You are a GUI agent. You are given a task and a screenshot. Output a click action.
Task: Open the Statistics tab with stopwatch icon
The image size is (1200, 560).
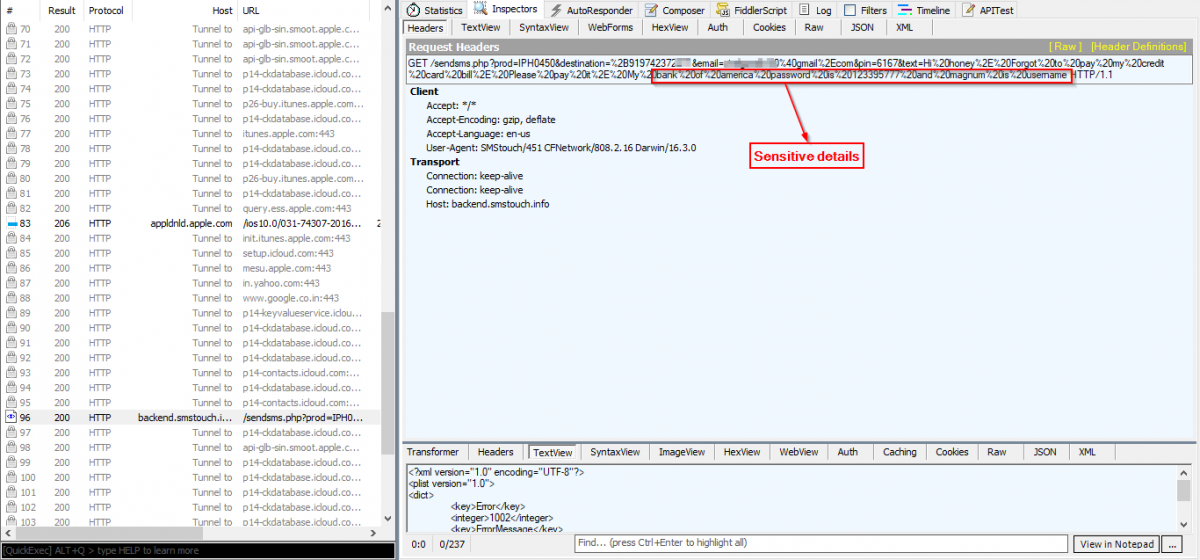[435, 10]
